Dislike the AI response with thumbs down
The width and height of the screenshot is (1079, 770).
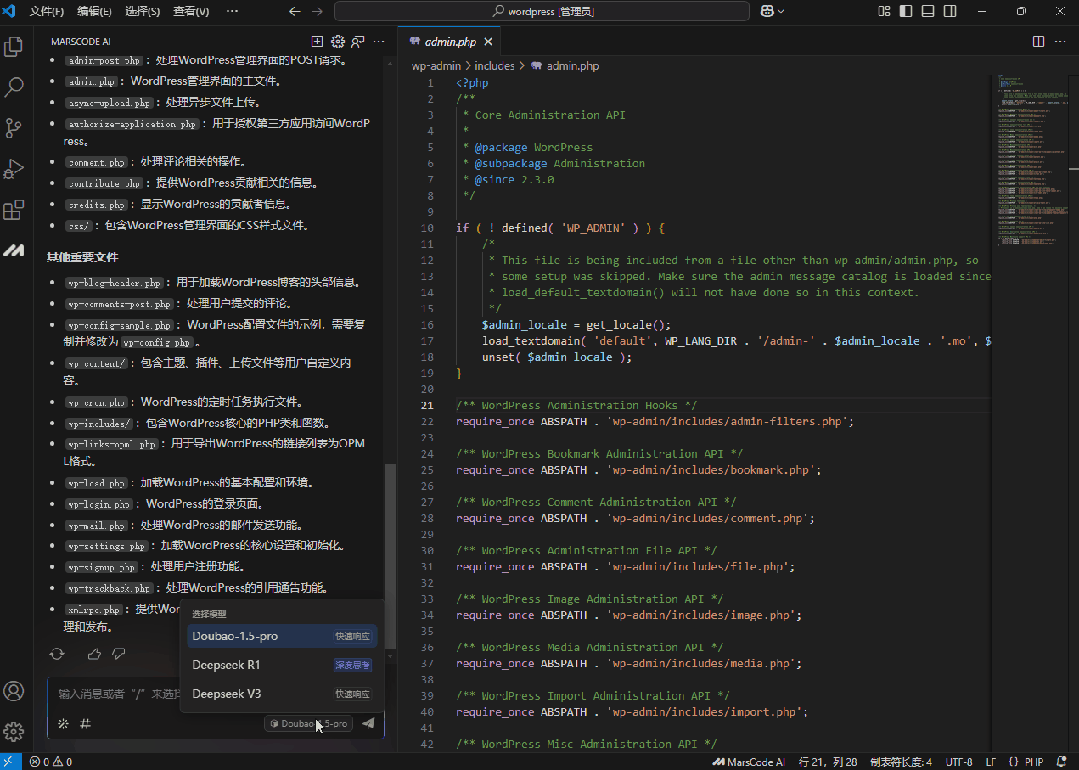tap(119, 654)
